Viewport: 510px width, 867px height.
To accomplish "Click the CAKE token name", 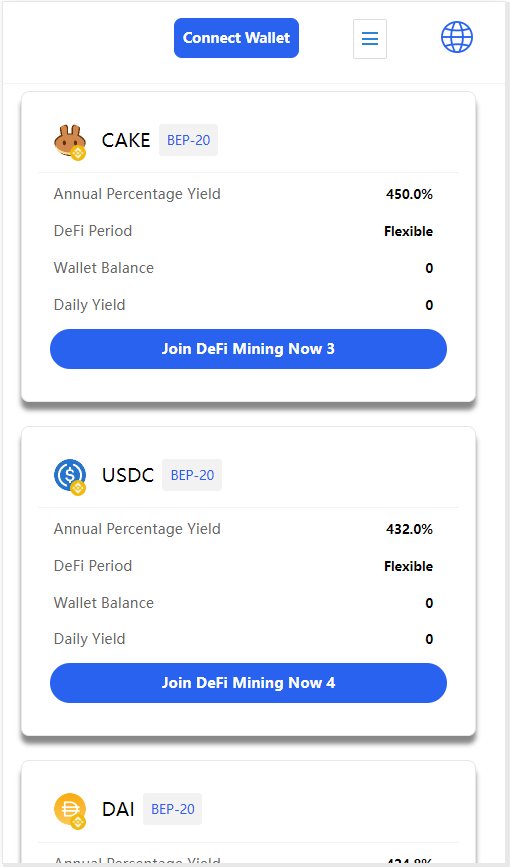I will pos(126,140).
